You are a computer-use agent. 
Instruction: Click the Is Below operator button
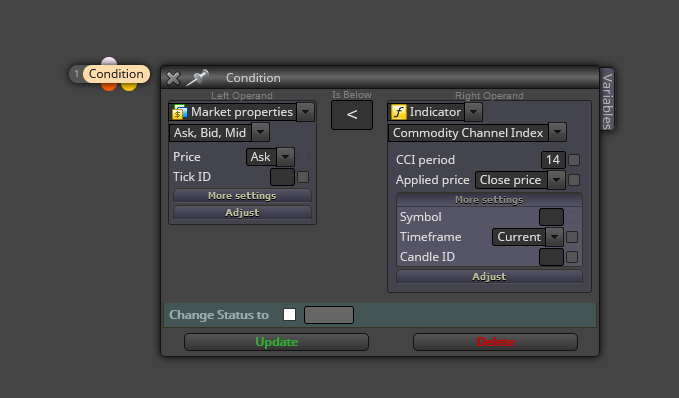(352, 115)
